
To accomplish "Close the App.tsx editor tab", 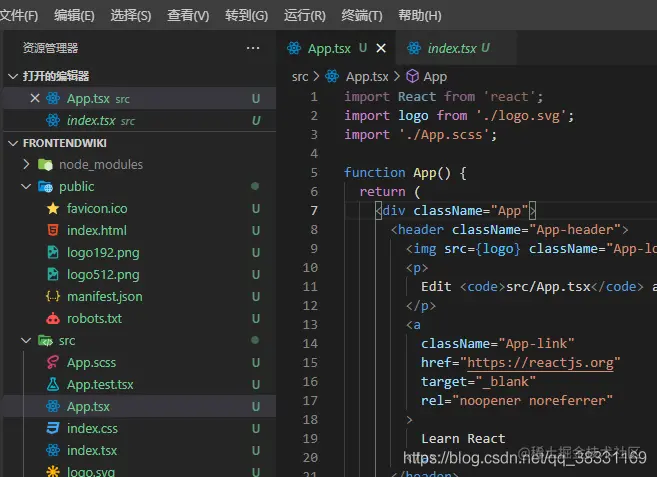I will click(381, 48).
